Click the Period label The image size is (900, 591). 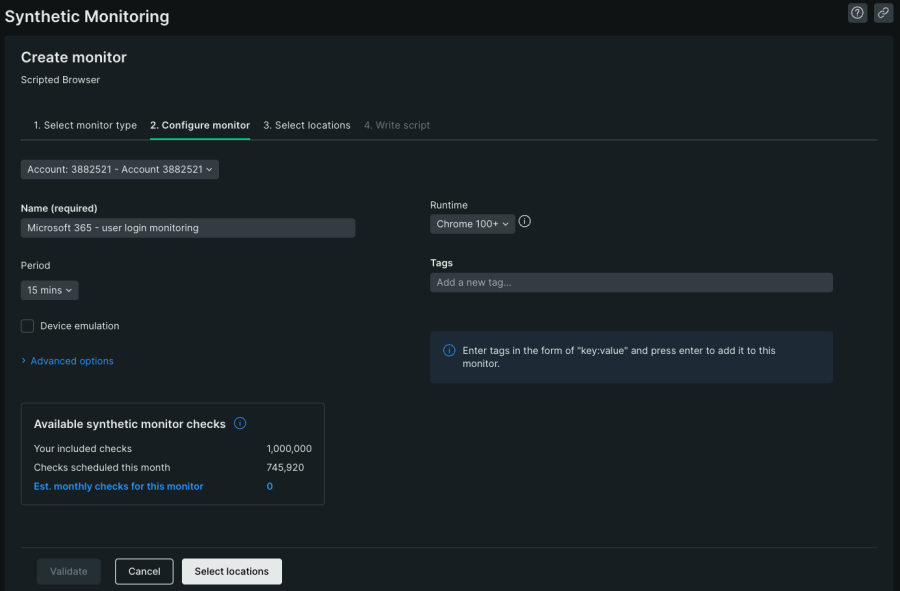[x=36, y=265]
